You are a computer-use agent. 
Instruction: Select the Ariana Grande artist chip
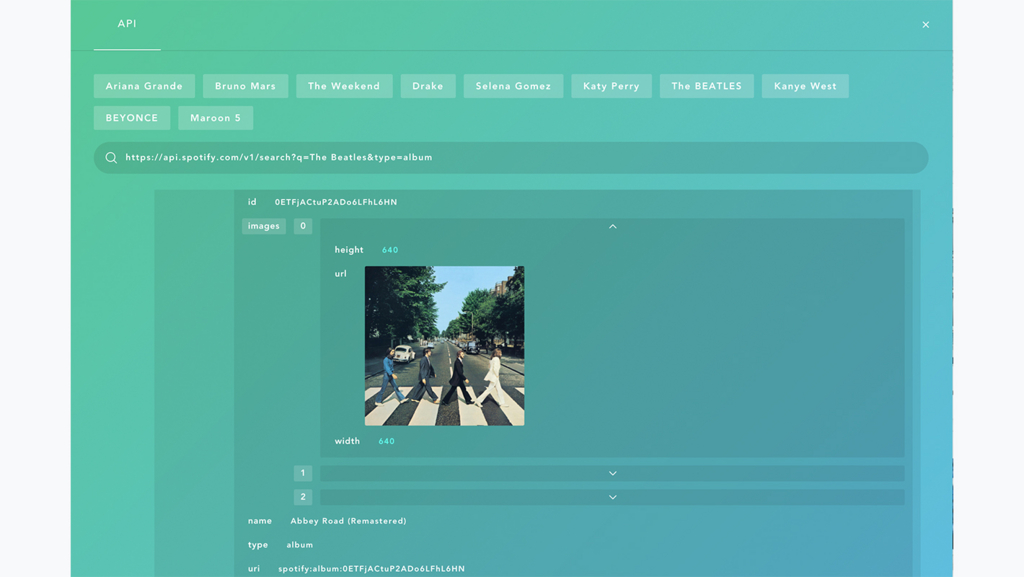pyautogui.click(x=144, y=86)
